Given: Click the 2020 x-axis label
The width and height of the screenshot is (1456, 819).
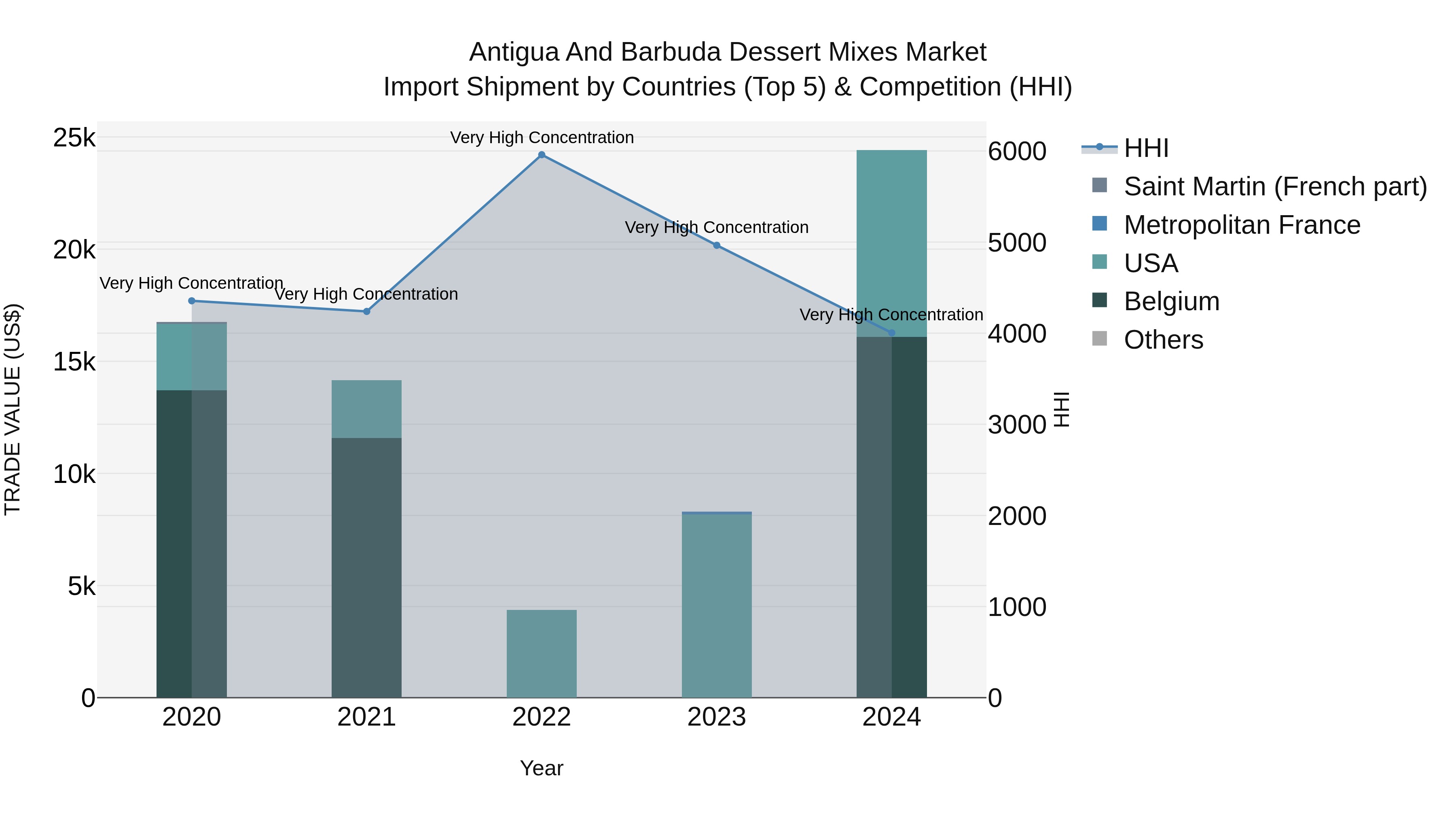Looking at the screenshot, I should tap(192, 717).
